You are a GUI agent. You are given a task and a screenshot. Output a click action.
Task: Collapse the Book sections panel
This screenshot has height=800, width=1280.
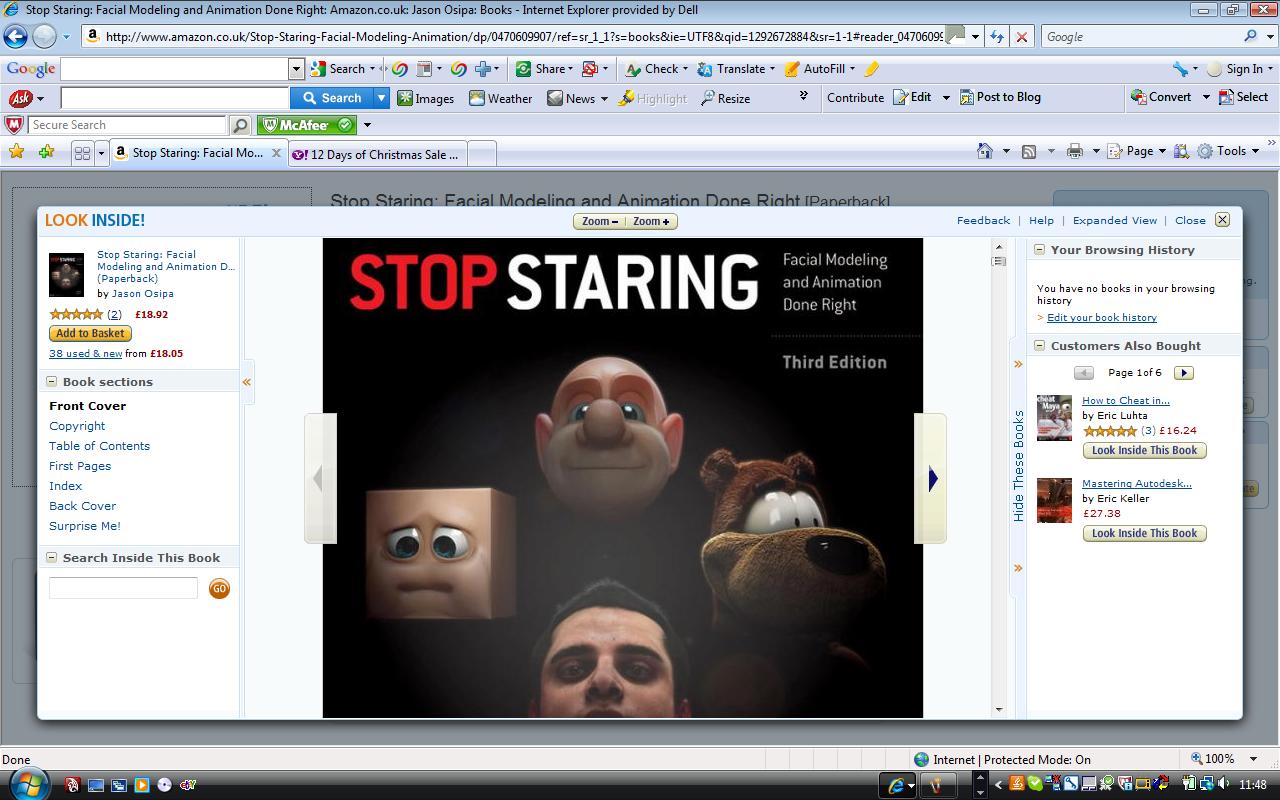(x=51, y=382)
